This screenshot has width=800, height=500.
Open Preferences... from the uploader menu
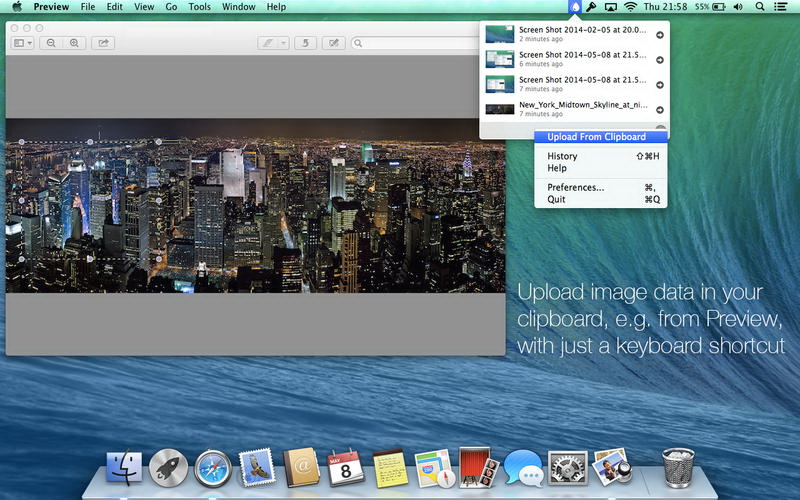click(575, 187)
